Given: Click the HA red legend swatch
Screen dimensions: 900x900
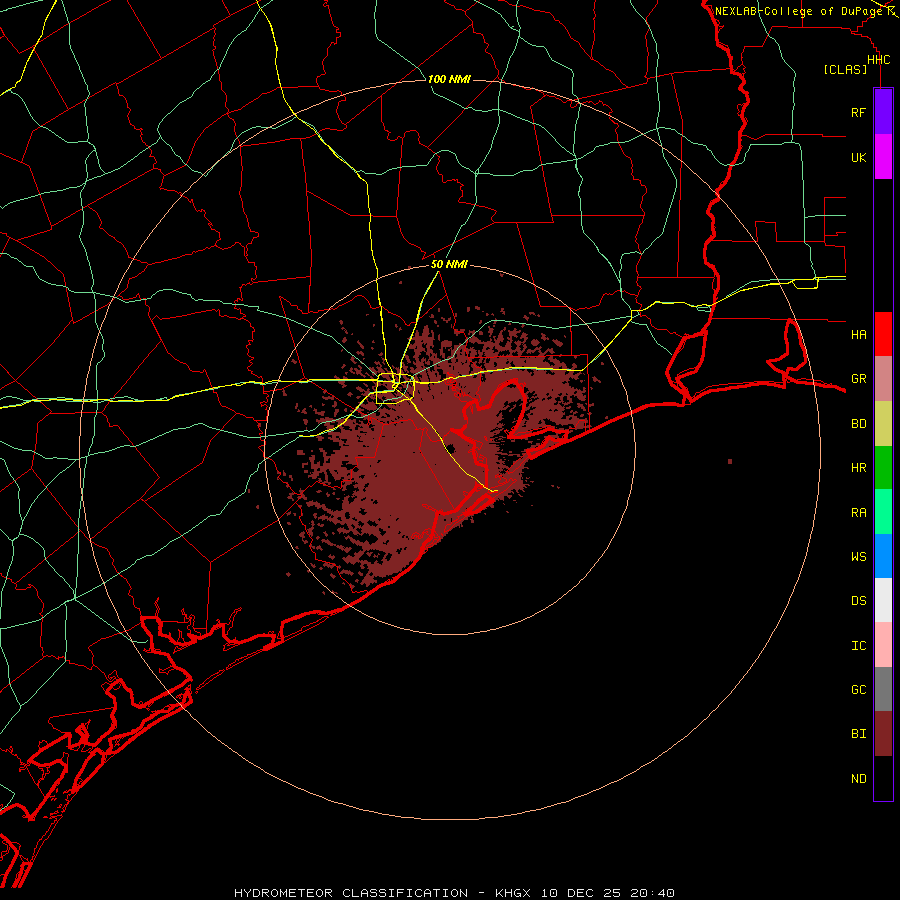Looking at the screenshot, I should pos(883,334).
